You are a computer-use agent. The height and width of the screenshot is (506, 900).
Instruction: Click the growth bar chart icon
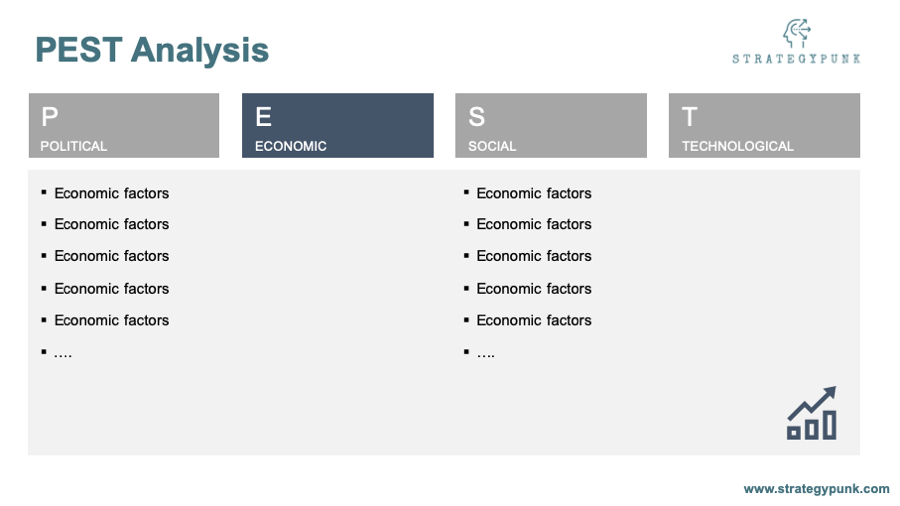click(x=812, y=413)
